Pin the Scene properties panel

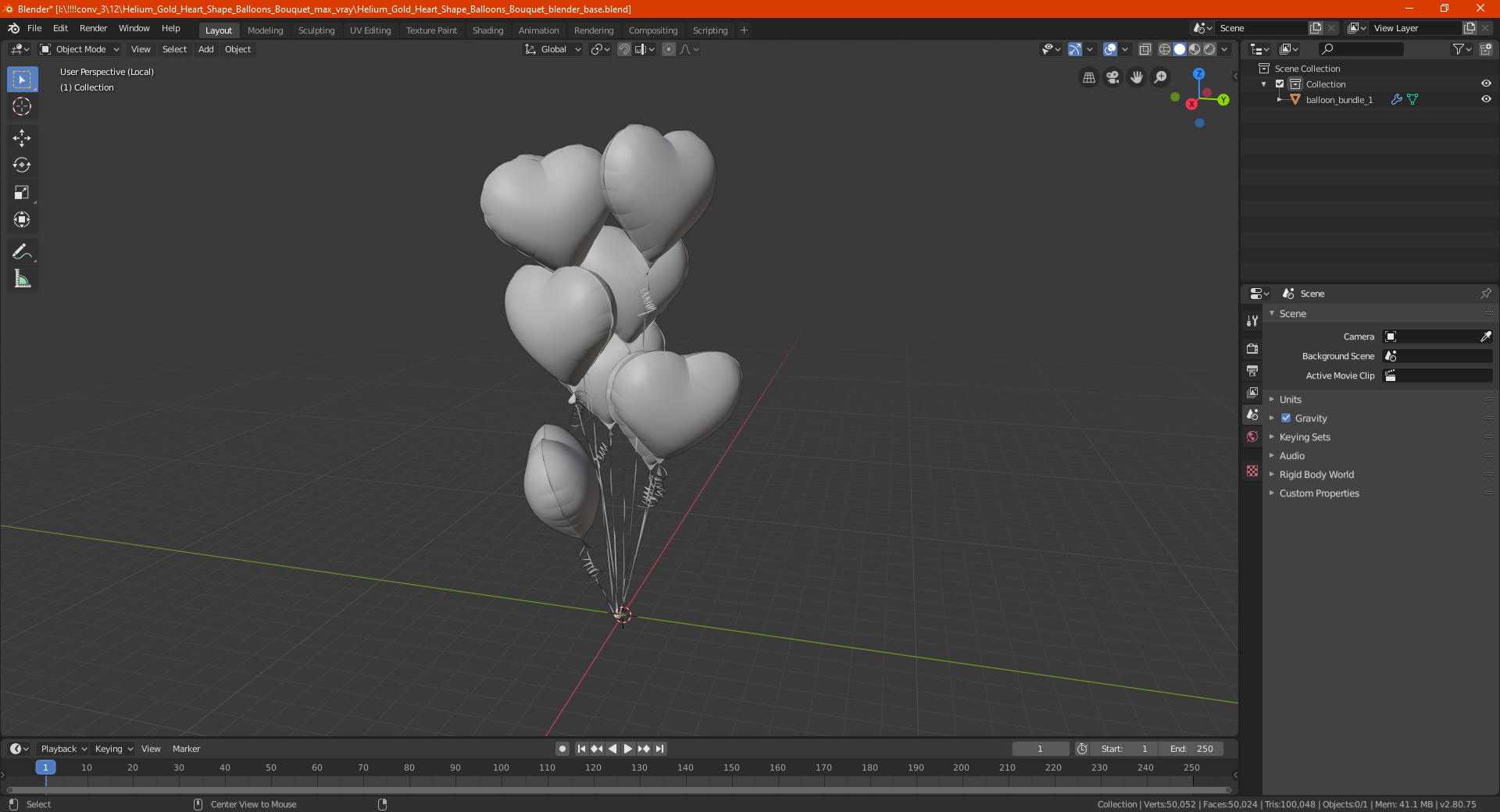(x=1485, y=294)
